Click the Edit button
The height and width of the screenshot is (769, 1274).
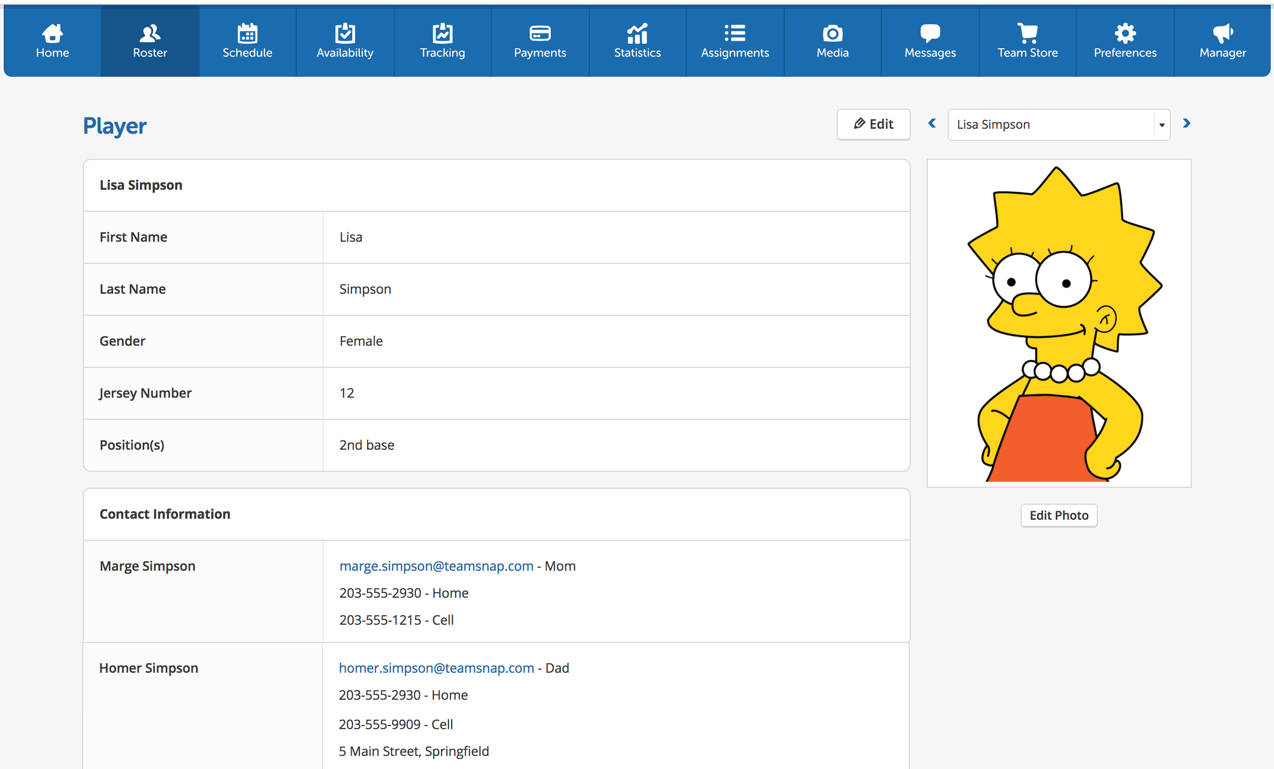pos(873,124)
